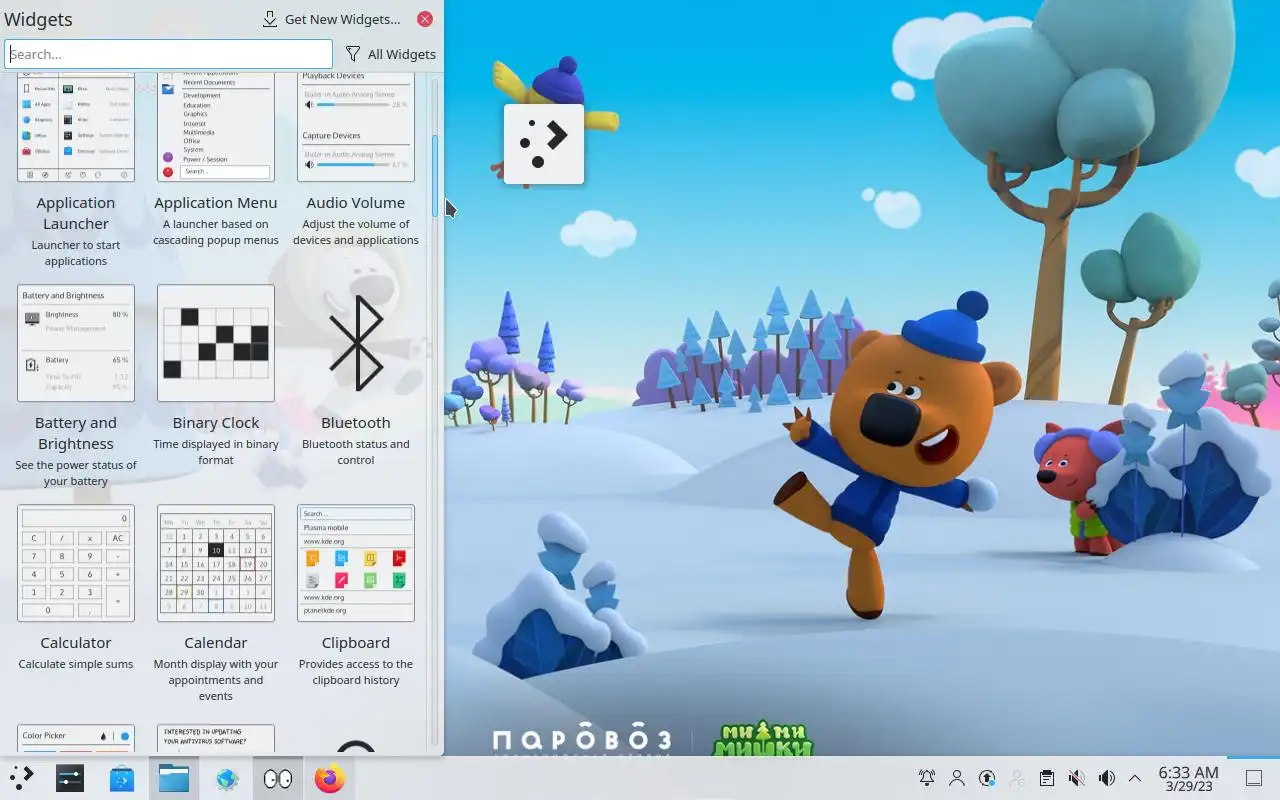Expand hidden system tray icons arrow

point(1135,778)
